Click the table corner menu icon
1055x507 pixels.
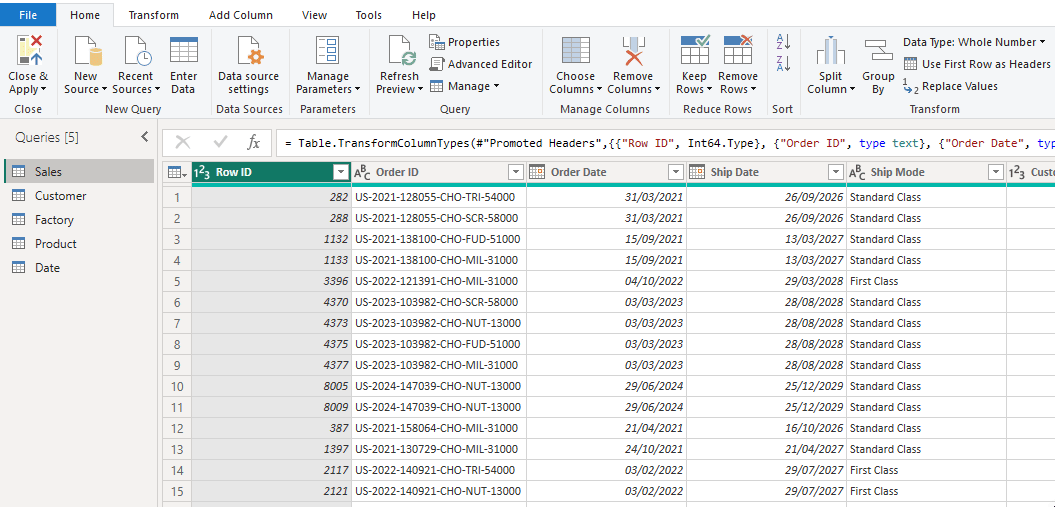[x=177, y=173]
